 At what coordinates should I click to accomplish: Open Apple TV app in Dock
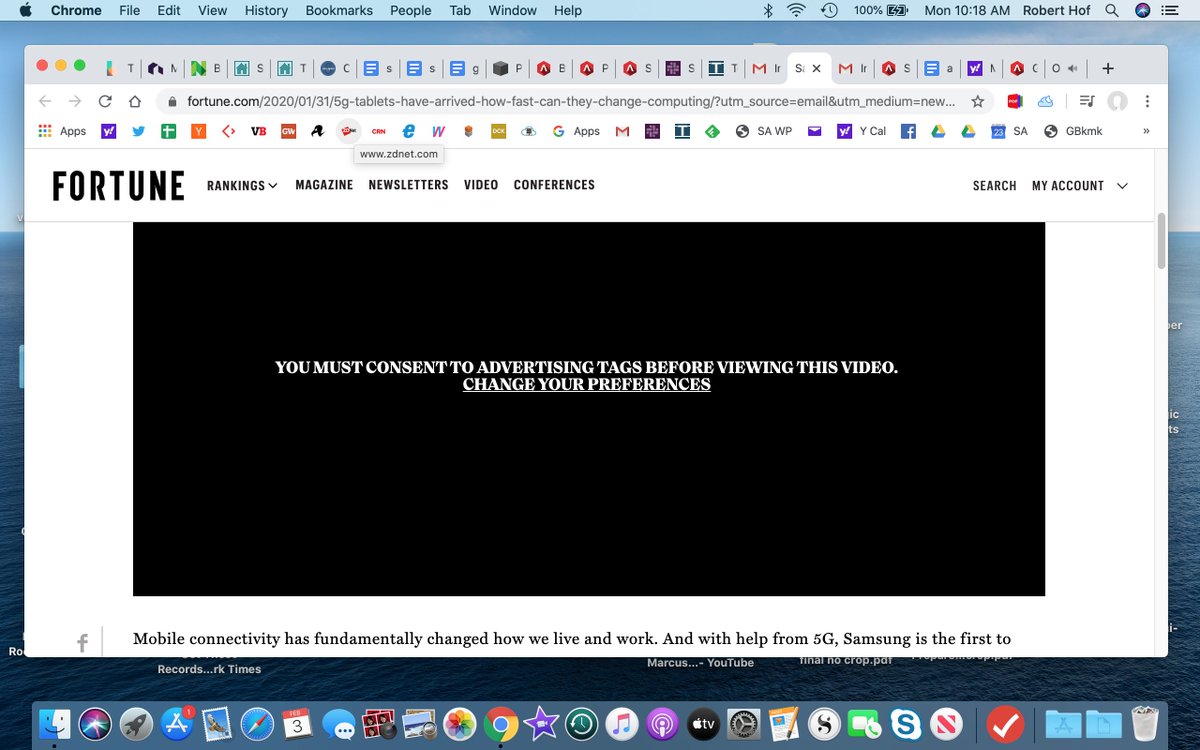coord(703,723)
